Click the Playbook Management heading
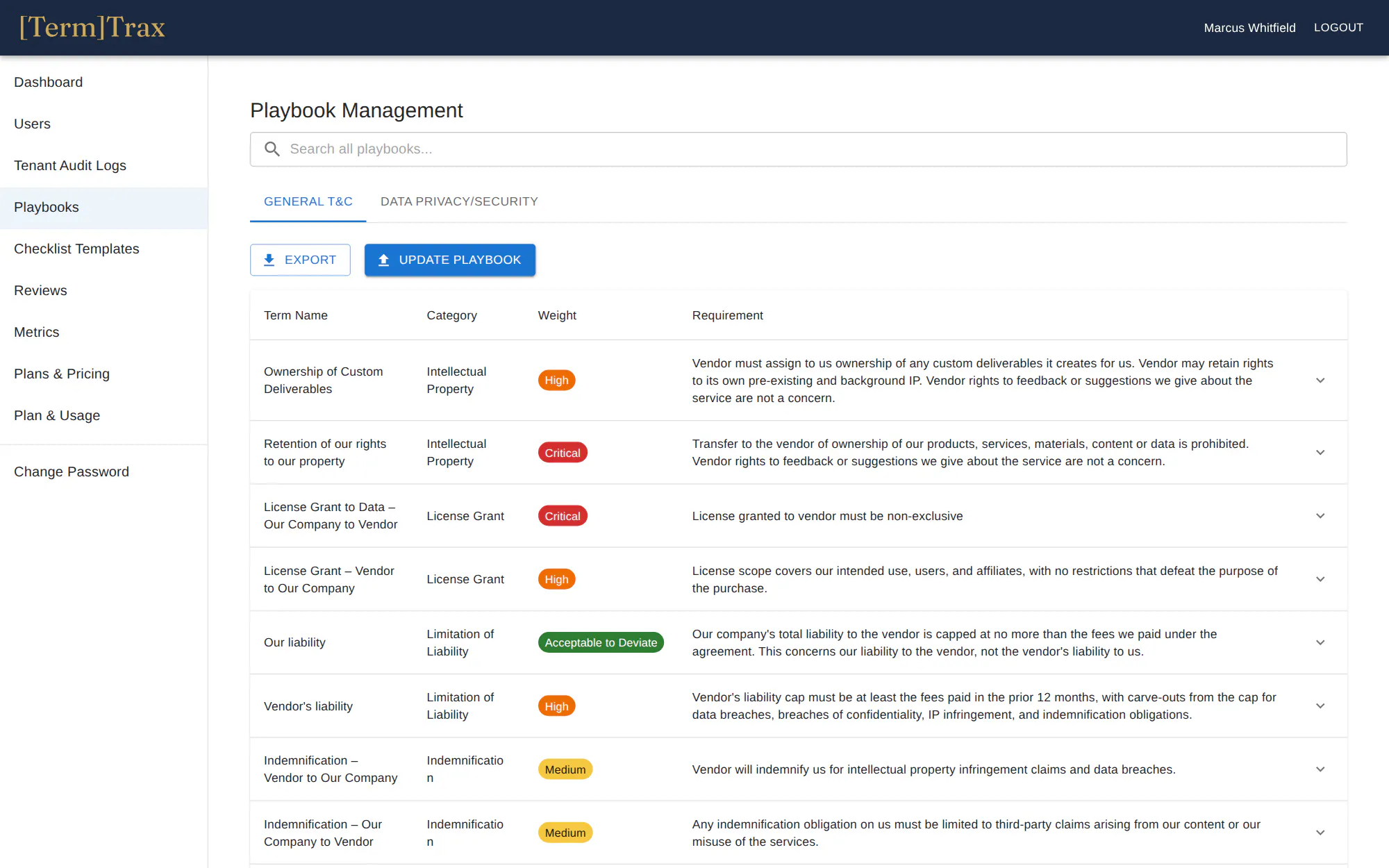The width and height of the screenshot is (1389, 868). [x=356, y=110]
